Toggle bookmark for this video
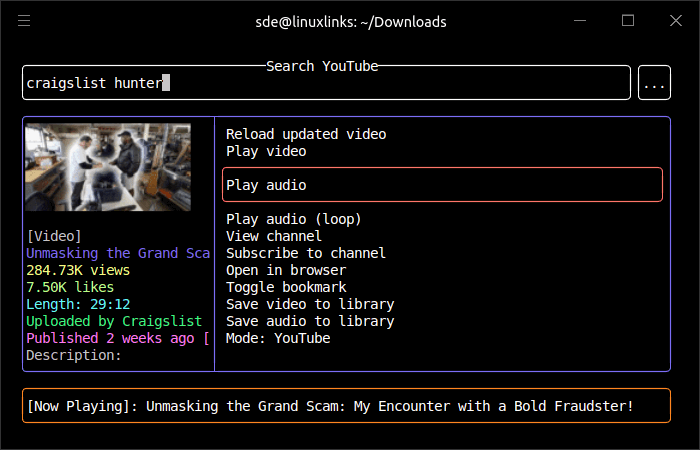 286,287
